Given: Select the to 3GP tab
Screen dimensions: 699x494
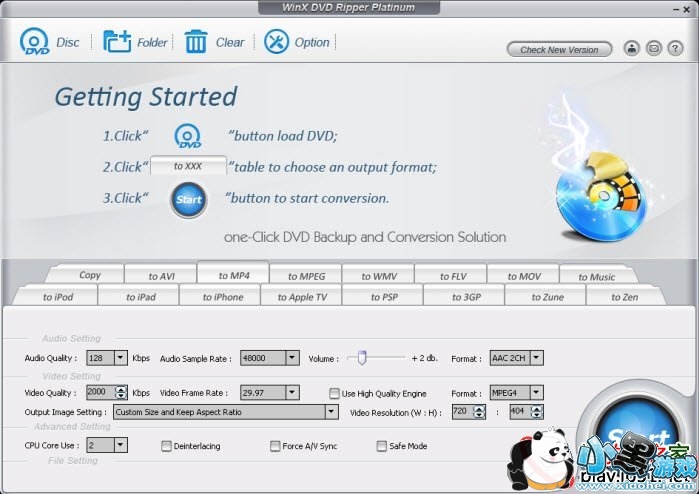Looking at the screenshot, I should 466,296.
